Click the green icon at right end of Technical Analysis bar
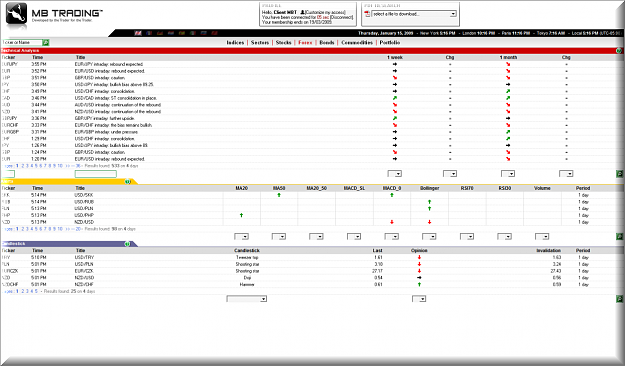The width and height of the screenshot is (625, 366). point(619,51)
